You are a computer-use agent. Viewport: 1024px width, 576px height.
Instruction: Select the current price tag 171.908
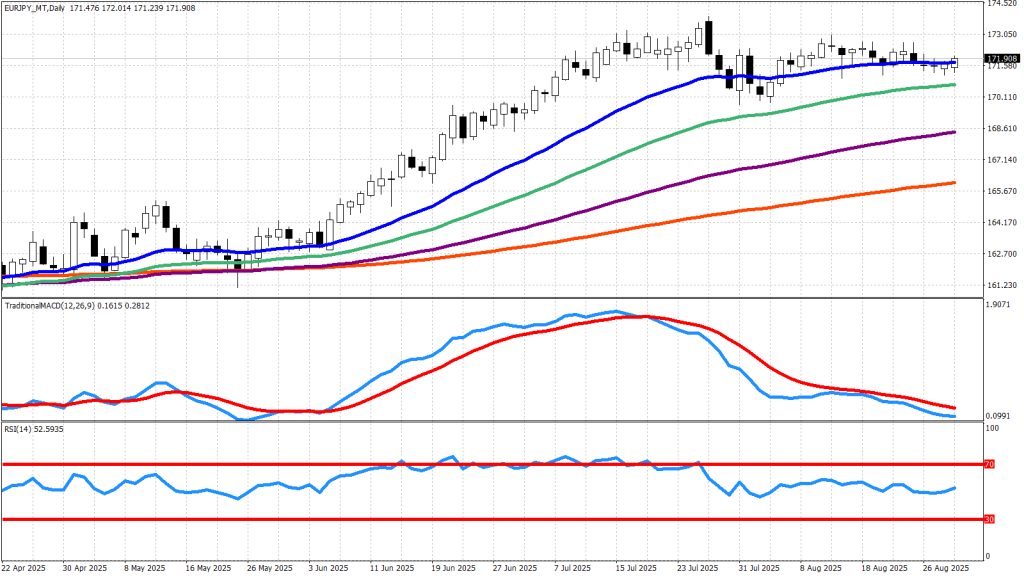[1001, 59]
